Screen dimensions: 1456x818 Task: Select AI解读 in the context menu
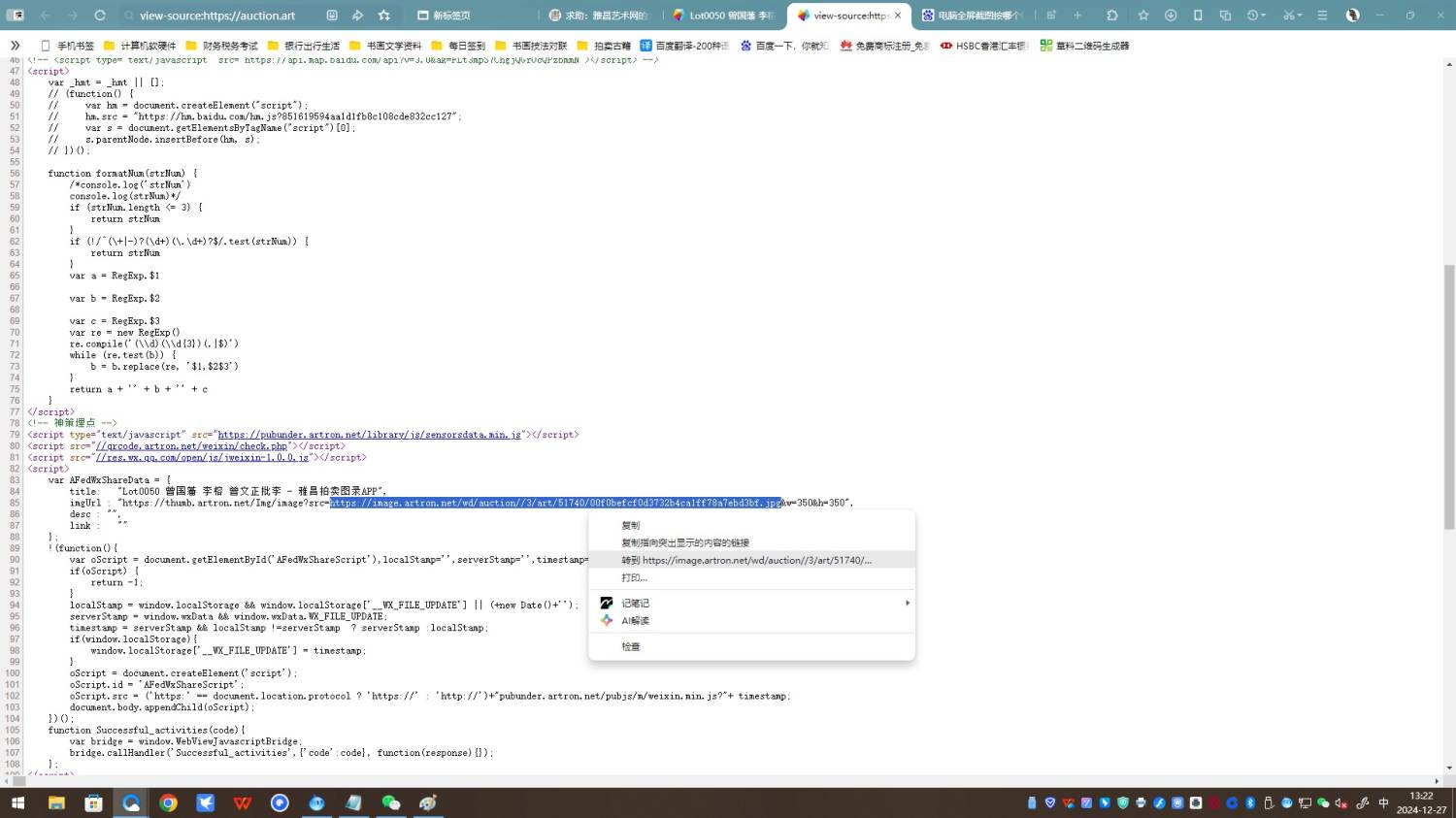point(635,620)
